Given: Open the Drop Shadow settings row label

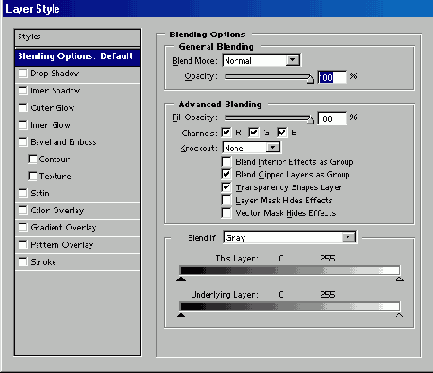Looking at the screenshot, I should tap(55, 73).
